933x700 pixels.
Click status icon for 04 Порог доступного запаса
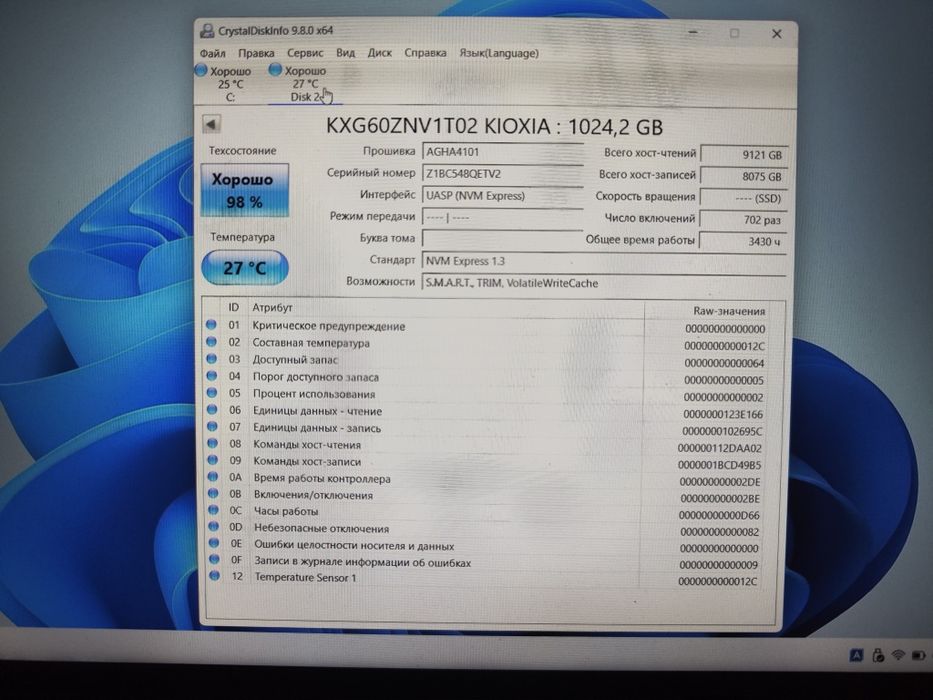(212, 376)
